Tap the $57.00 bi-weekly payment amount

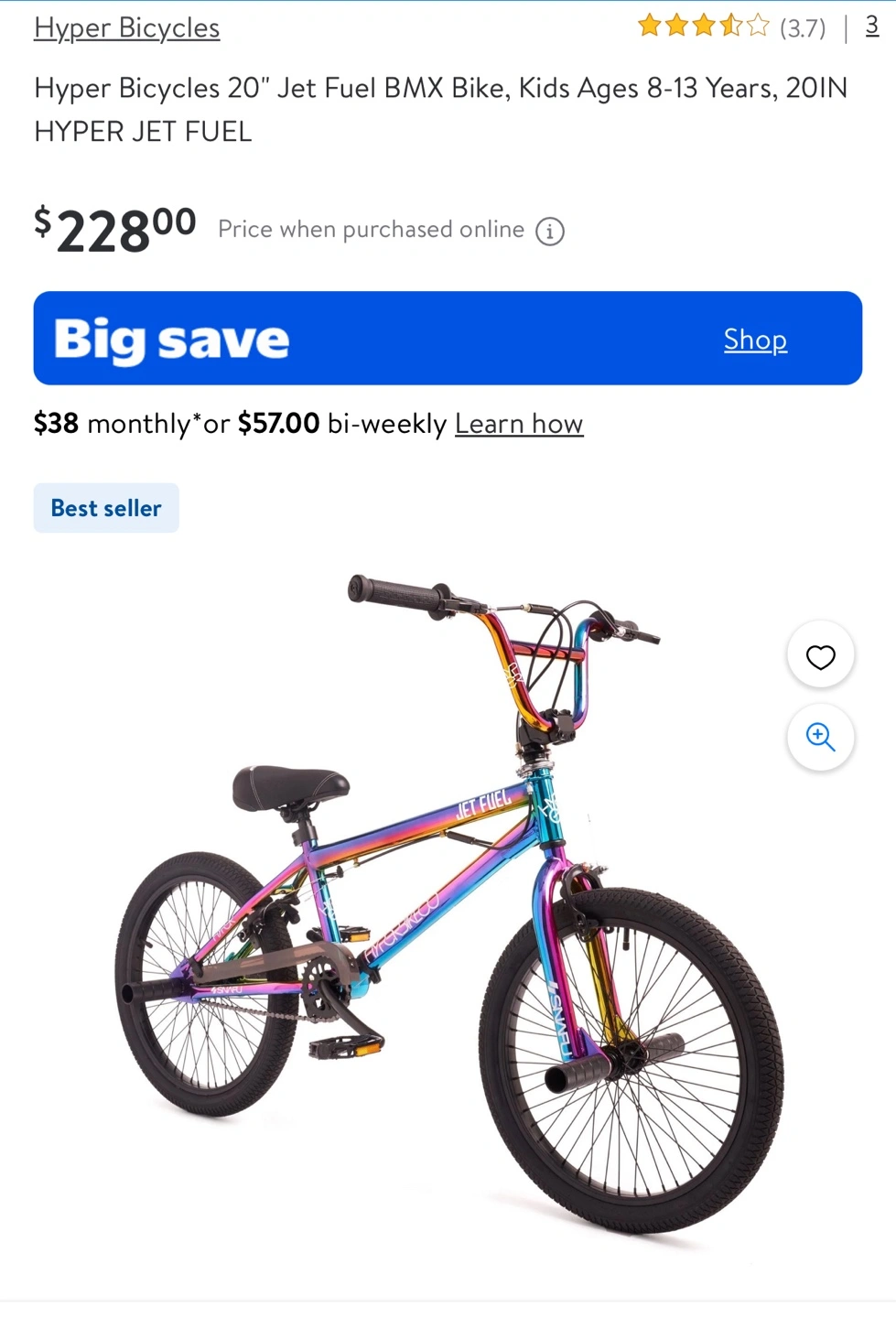tap(278, 423)
